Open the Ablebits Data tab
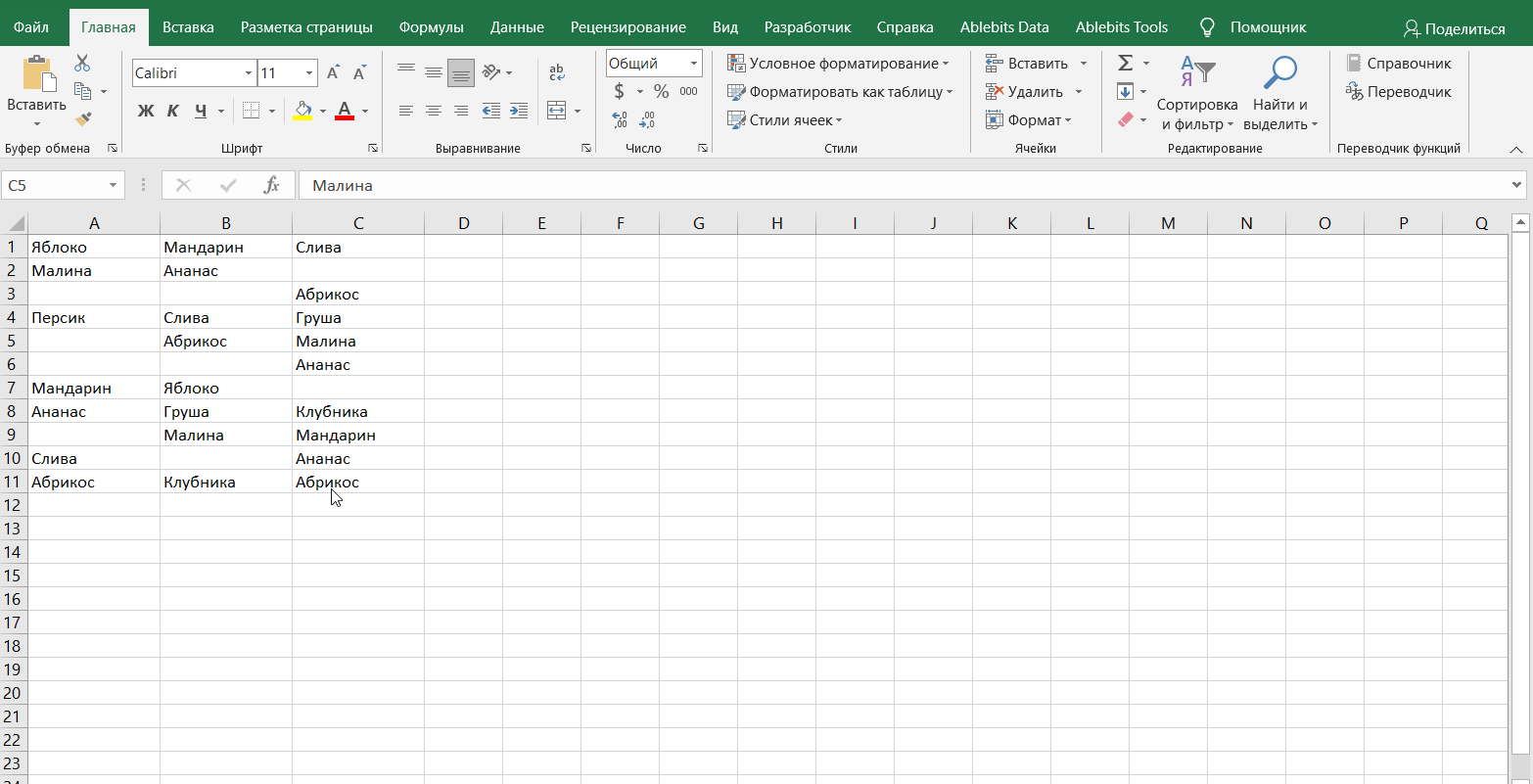 pyautogui.click(x=1003, y=27)
